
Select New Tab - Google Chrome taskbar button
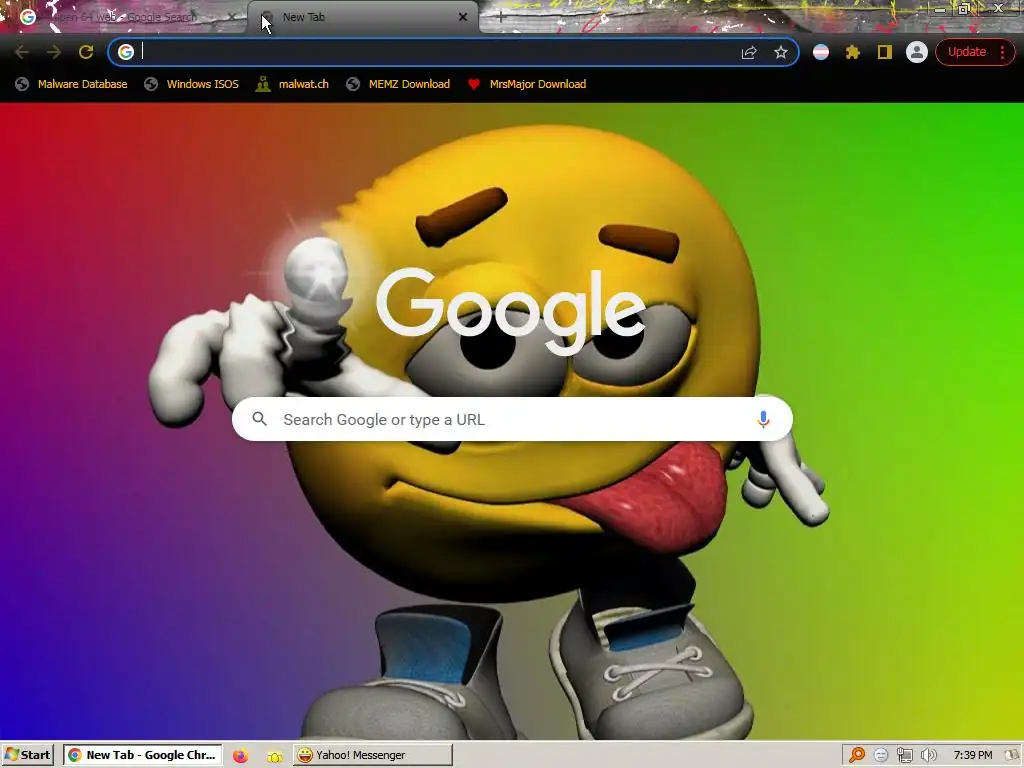pos(142,755)
